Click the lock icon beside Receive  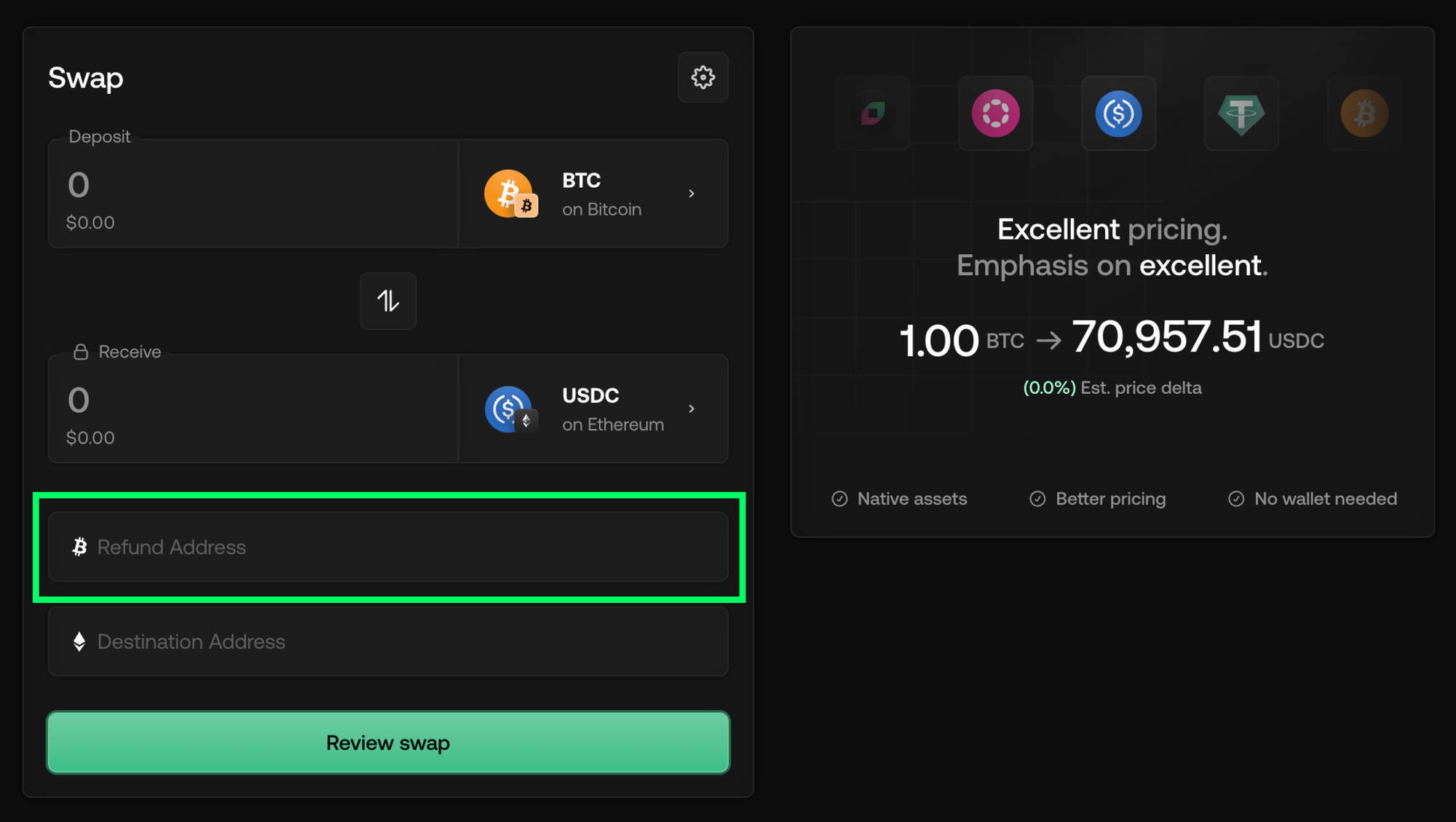(x=81, y=352)
